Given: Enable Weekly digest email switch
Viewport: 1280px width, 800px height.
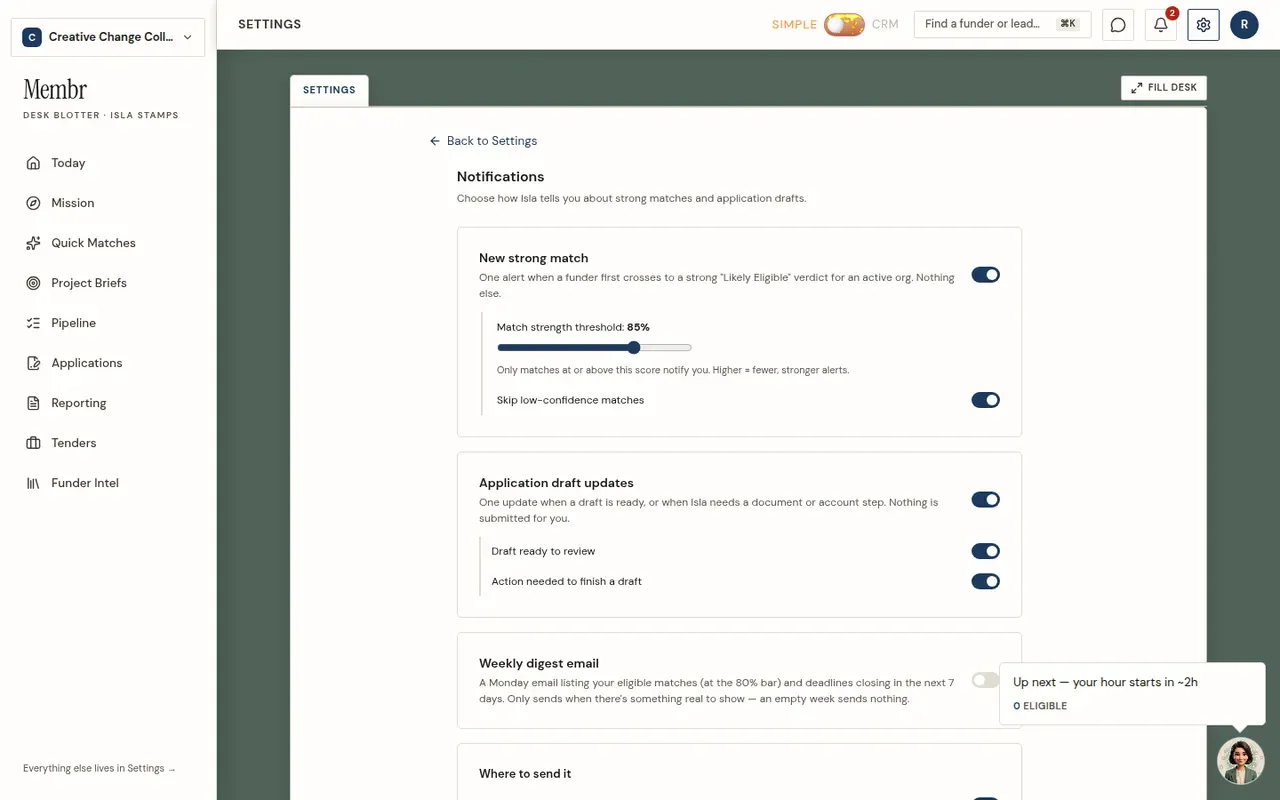Looking at the screenshot, I should (x=985, y=680).
